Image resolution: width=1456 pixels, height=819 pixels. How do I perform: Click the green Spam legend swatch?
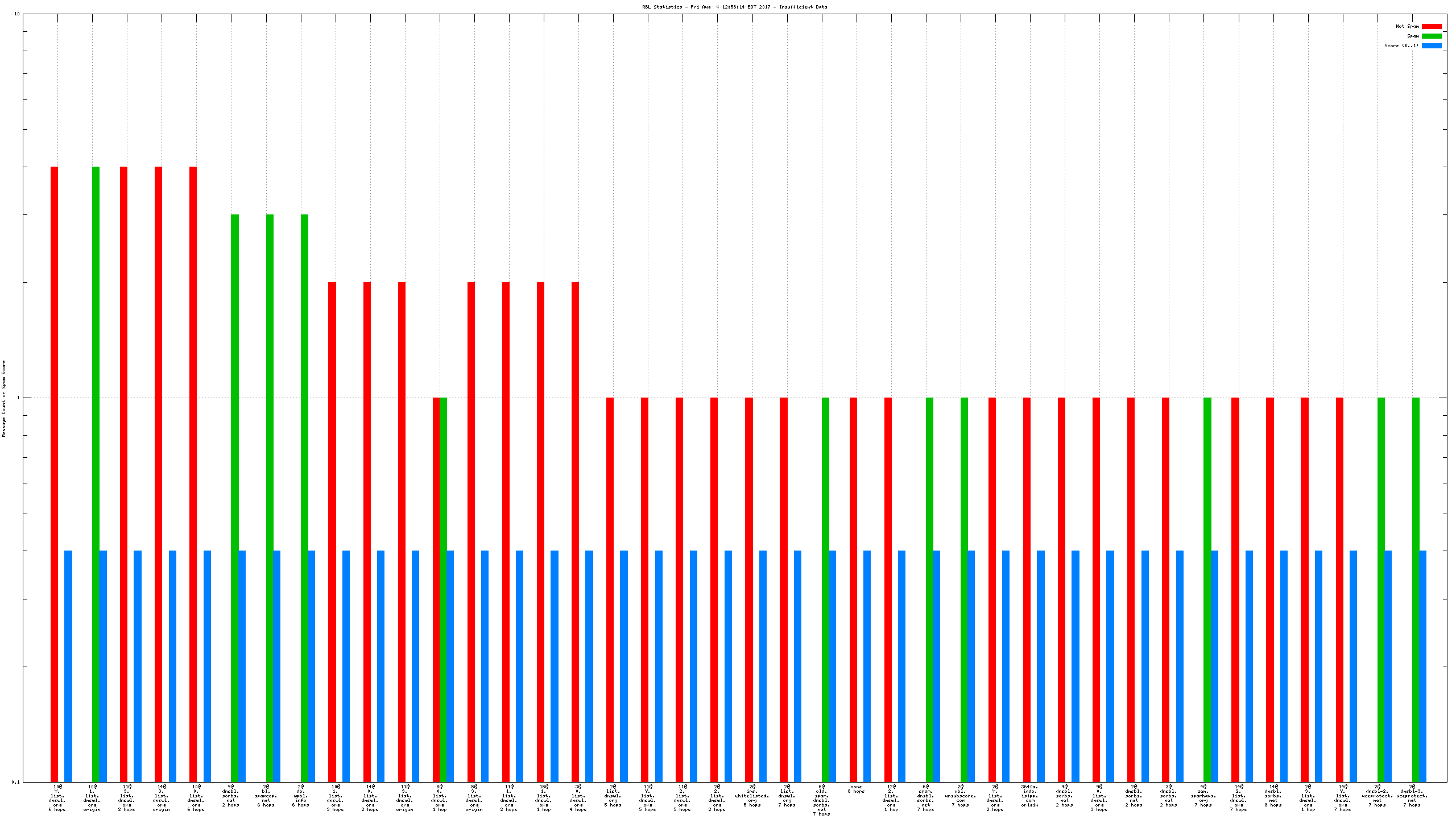tap(1431, 36)
